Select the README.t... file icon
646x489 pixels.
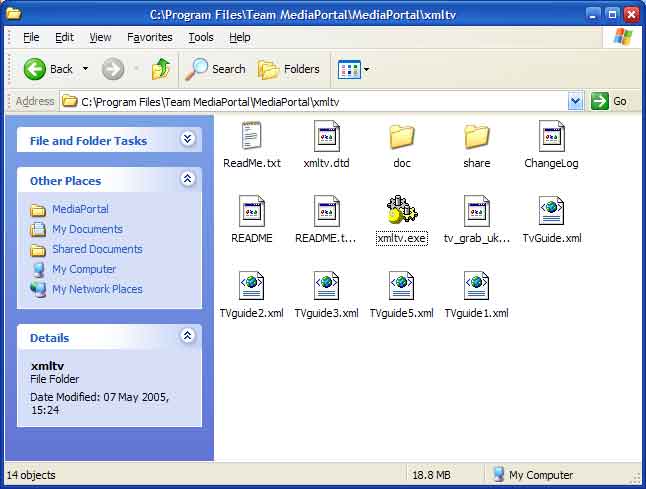(327, 211)
